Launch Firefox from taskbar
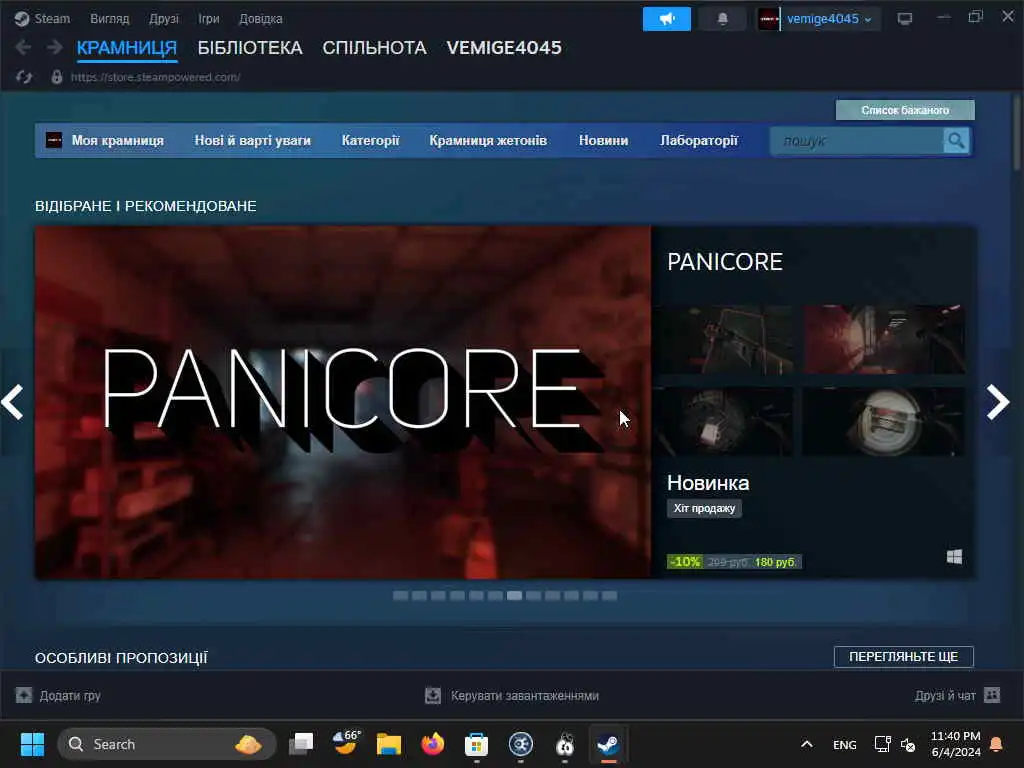Viewport: 1024px width, 768px height. click(x=432, y=744)
